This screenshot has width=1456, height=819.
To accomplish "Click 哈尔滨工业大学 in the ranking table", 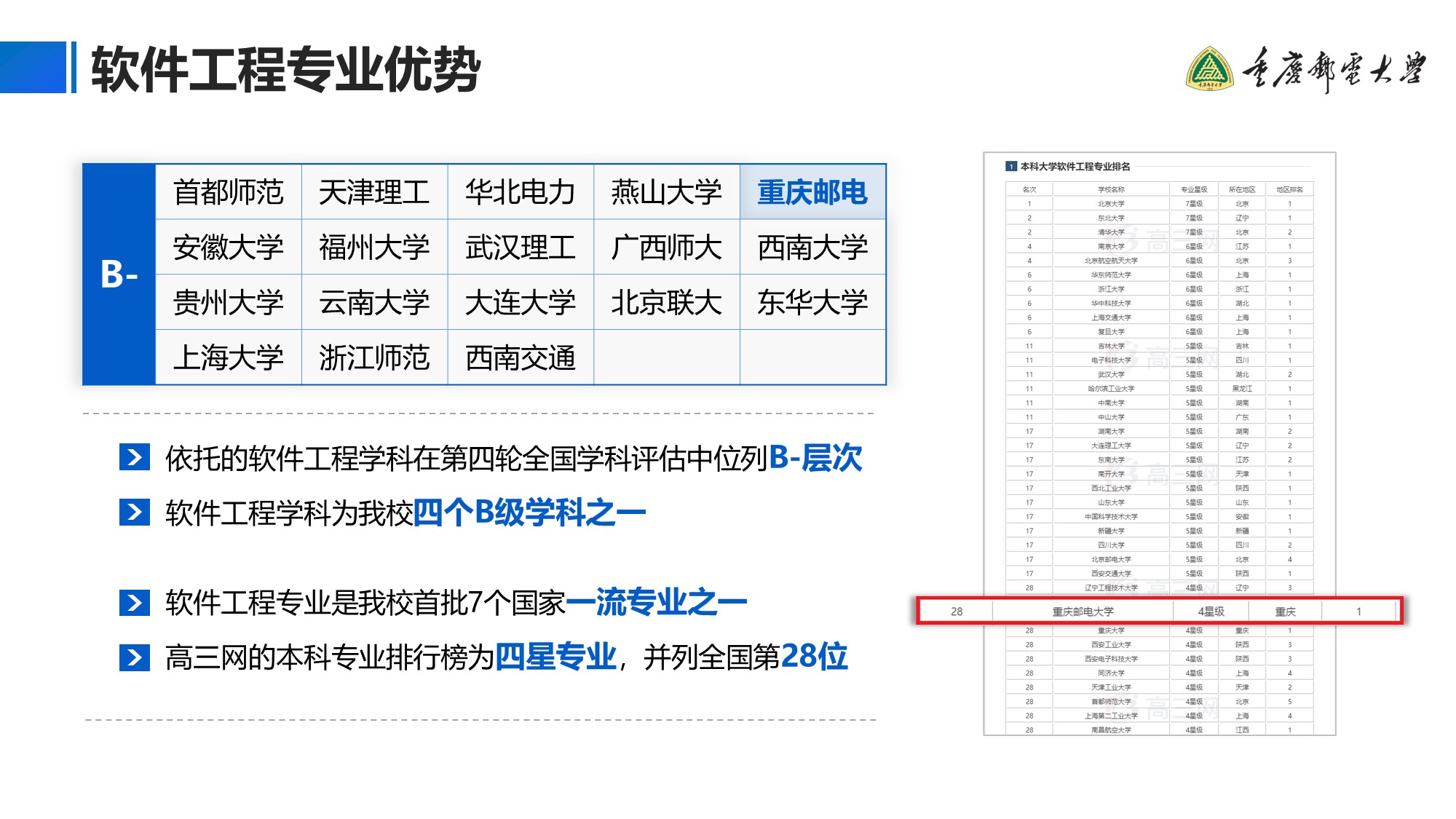I will tap(1111, 389).
